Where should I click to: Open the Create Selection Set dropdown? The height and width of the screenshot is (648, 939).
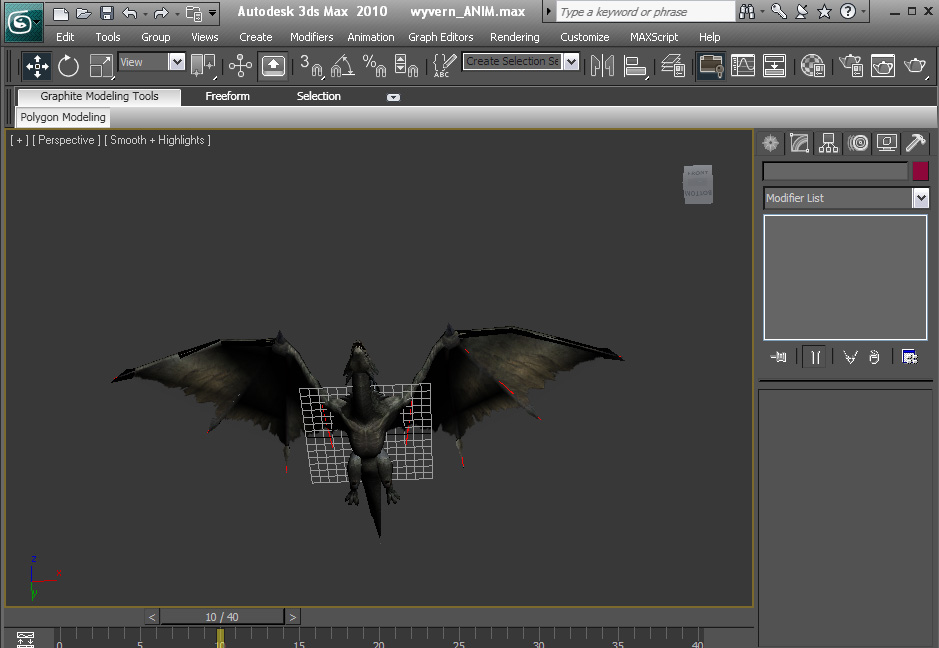coord(571,62)
